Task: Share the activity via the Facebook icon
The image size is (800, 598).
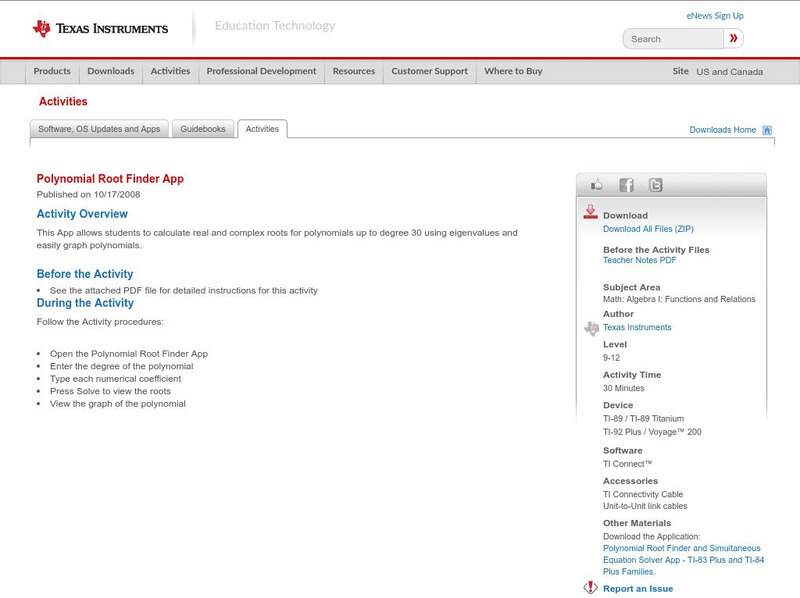Action: pyautogui.click(x=626, y=185)
